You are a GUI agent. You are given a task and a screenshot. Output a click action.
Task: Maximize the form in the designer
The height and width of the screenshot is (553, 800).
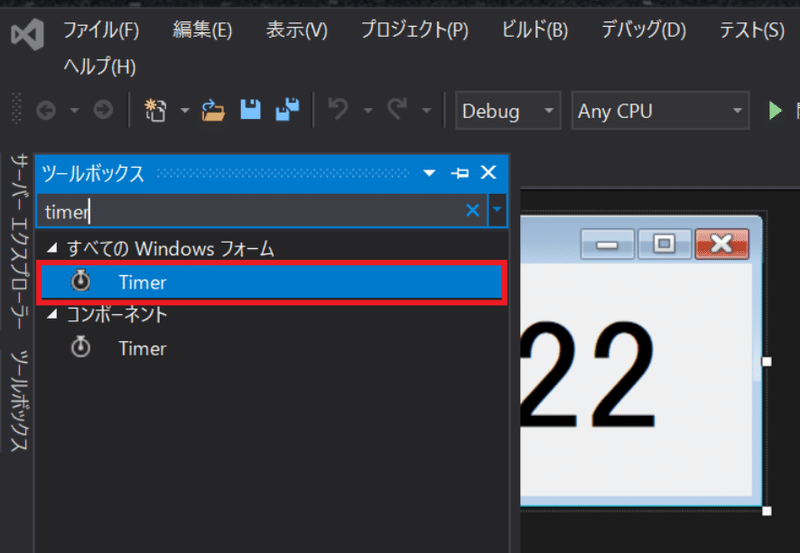coord(664,244)
